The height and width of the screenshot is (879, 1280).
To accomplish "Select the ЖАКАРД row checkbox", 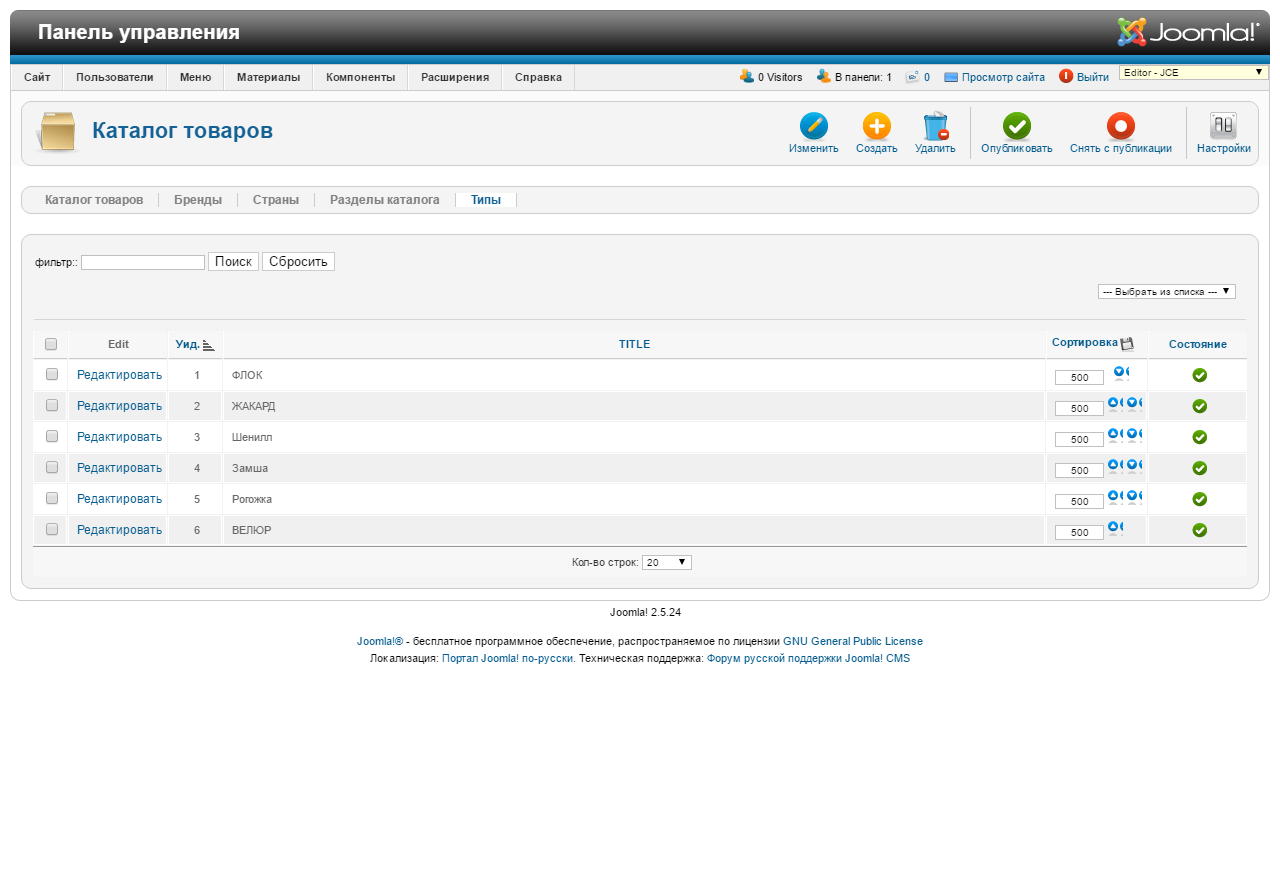I will [52, 405].
